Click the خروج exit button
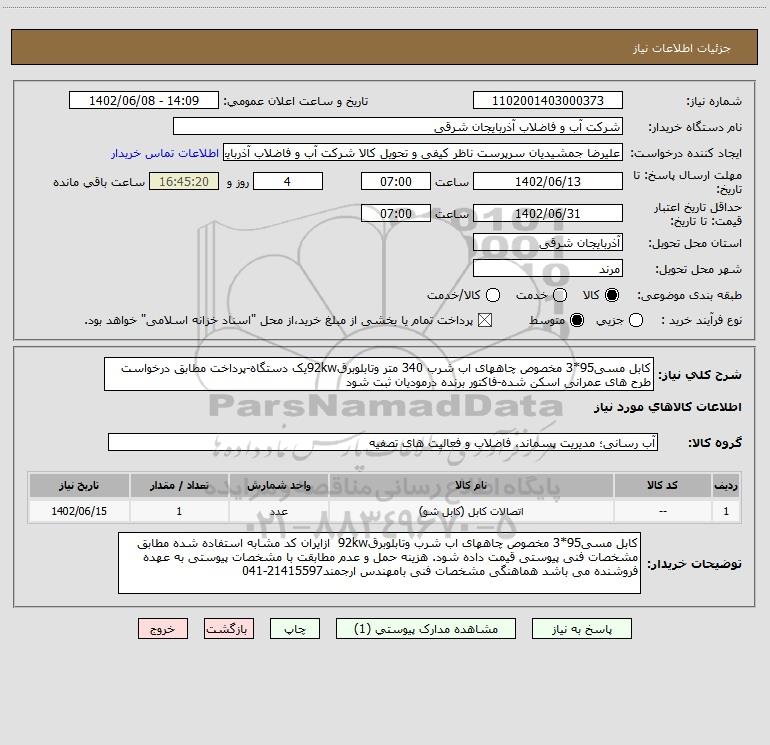This screenshot has height=745, width=770. click(x=163, y=629)
